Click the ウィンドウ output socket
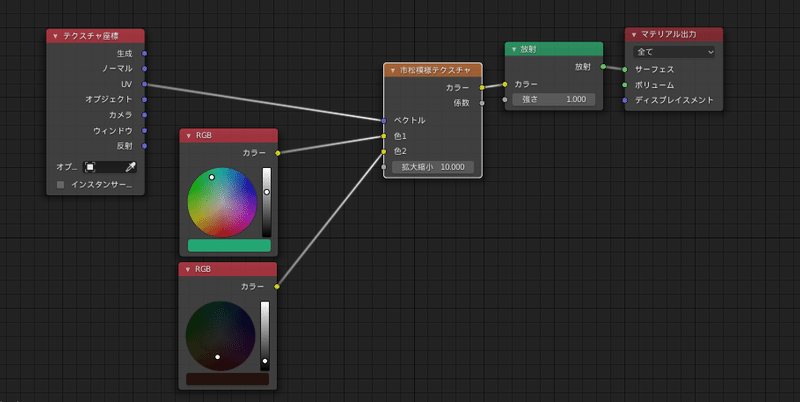Image resolution: width=800 pixels, height=402 pixels. click(144, 131)
